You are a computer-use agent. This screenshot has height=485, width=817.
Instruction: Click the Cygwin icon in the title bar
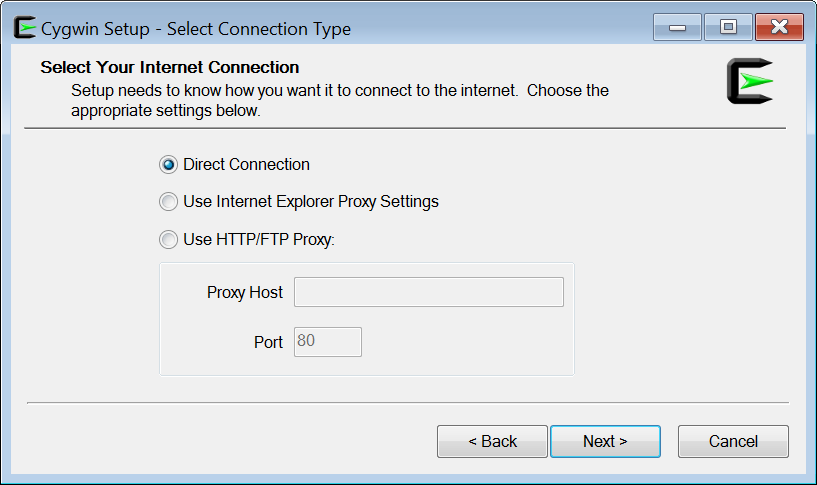click(x=25, y=27)
